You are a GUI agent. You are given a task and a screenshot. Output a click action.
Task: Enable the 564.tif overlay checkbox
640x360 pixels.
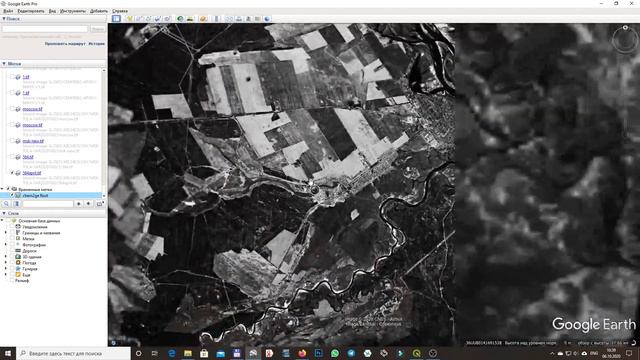tap(12, 157)
